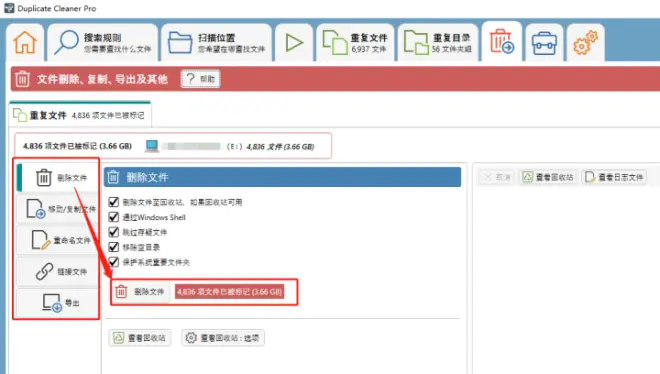Open settings via the orange gears icon
Image resolution: width=660 pixels, height=374 pixels.
point(585,42)
